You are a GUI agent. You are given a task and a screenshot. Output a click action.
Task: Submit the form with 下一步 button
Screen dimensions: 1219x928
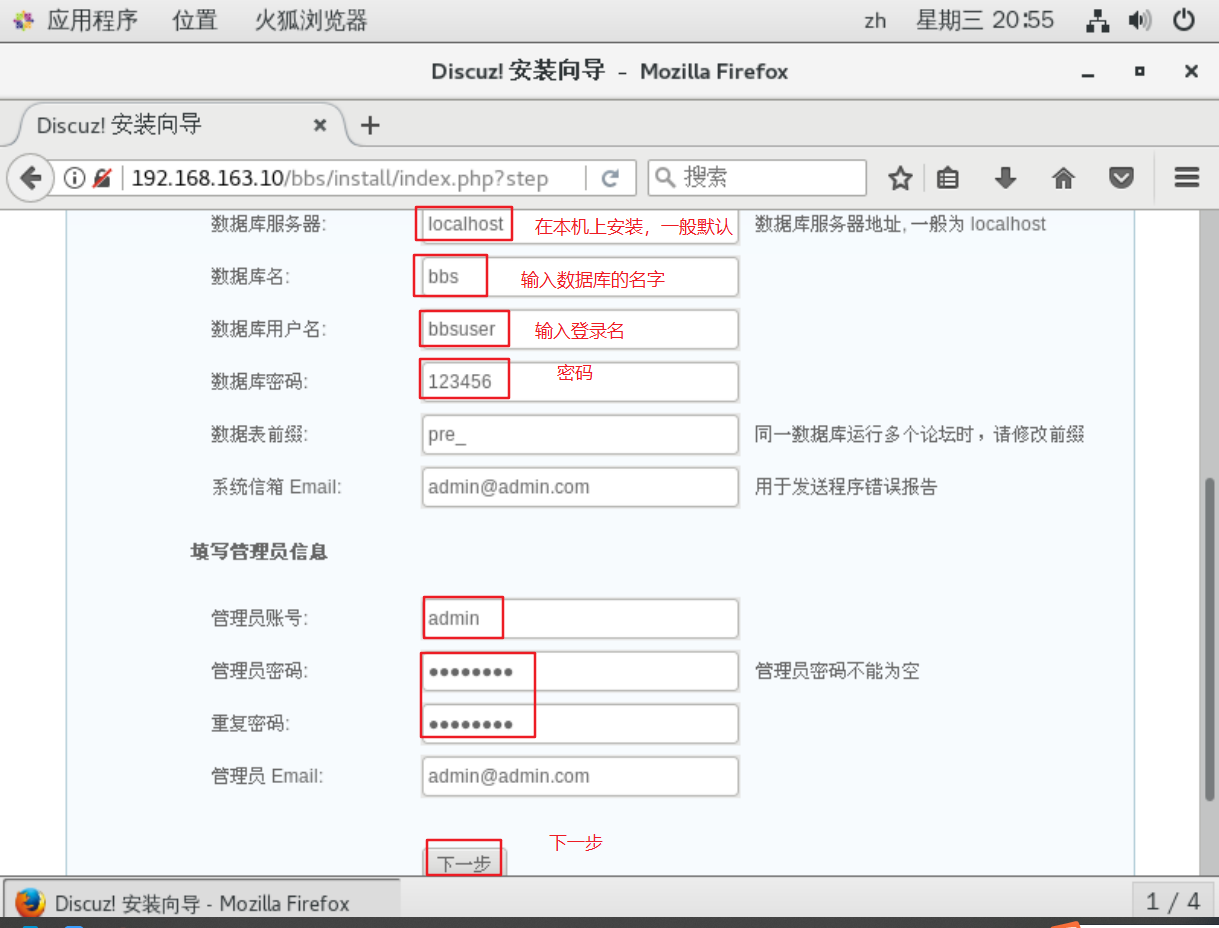pyautogui.click(x=465, y=863)
